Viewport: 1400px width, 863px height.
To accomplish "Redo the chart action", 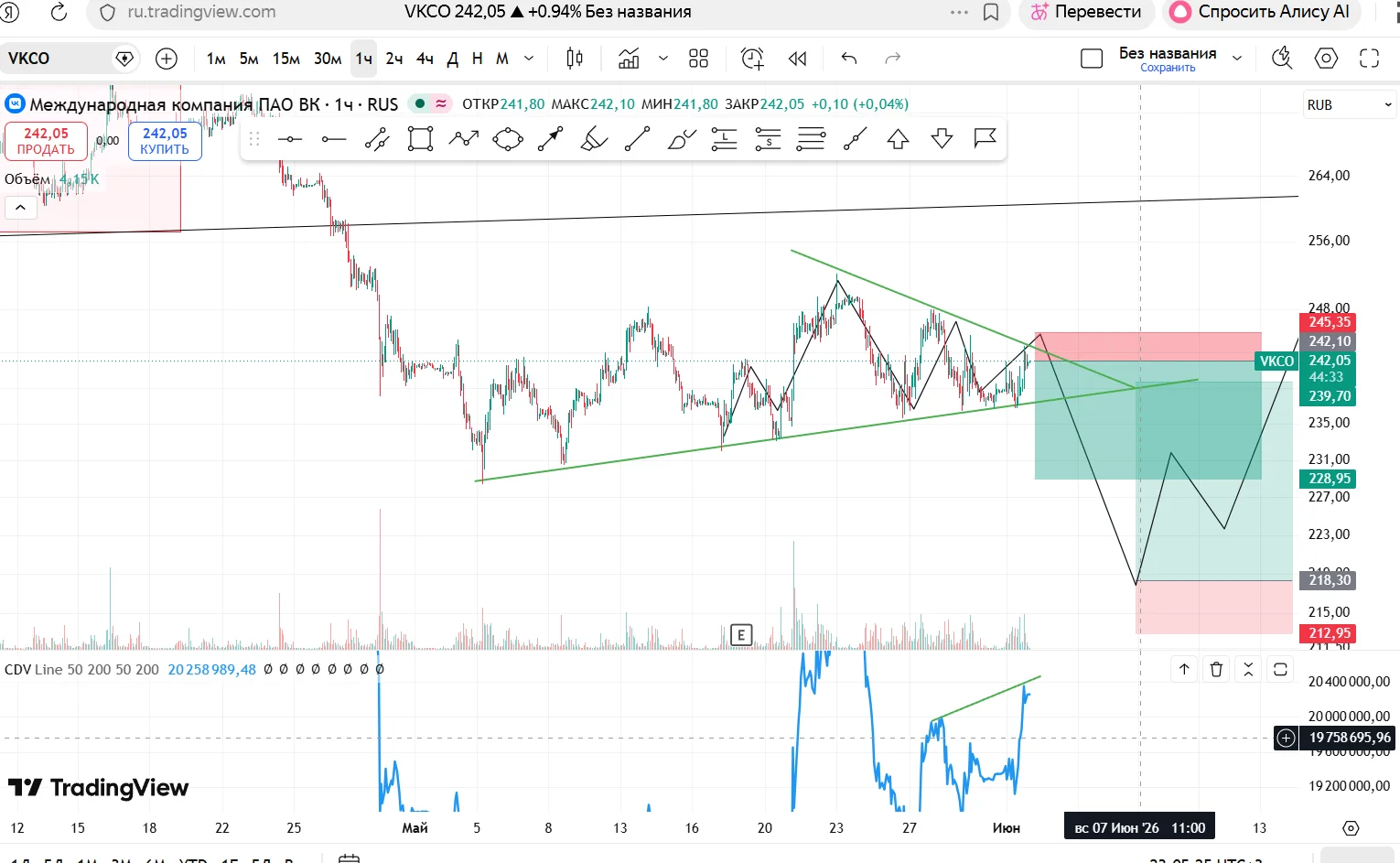I will (x=893, y=59).
